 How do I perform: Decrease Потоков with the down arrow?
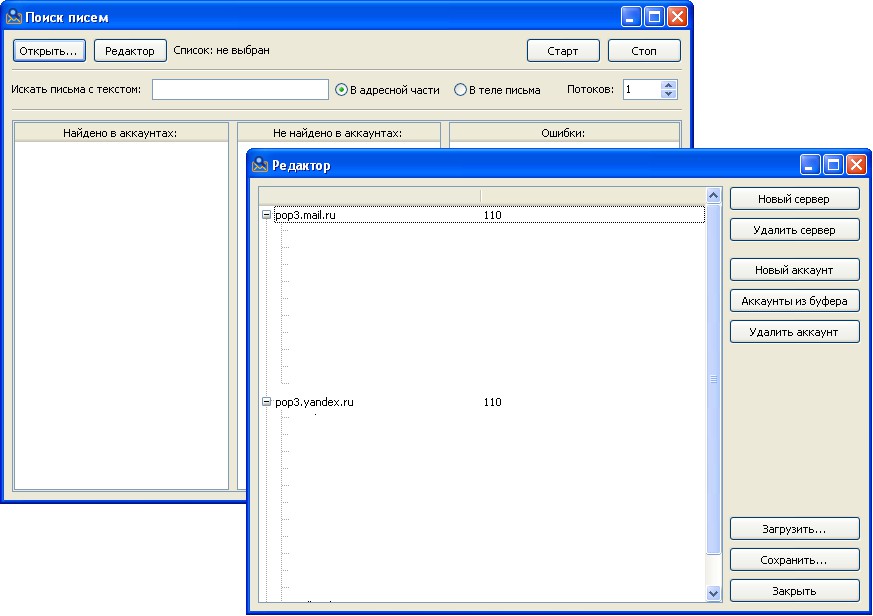[669, 94]
